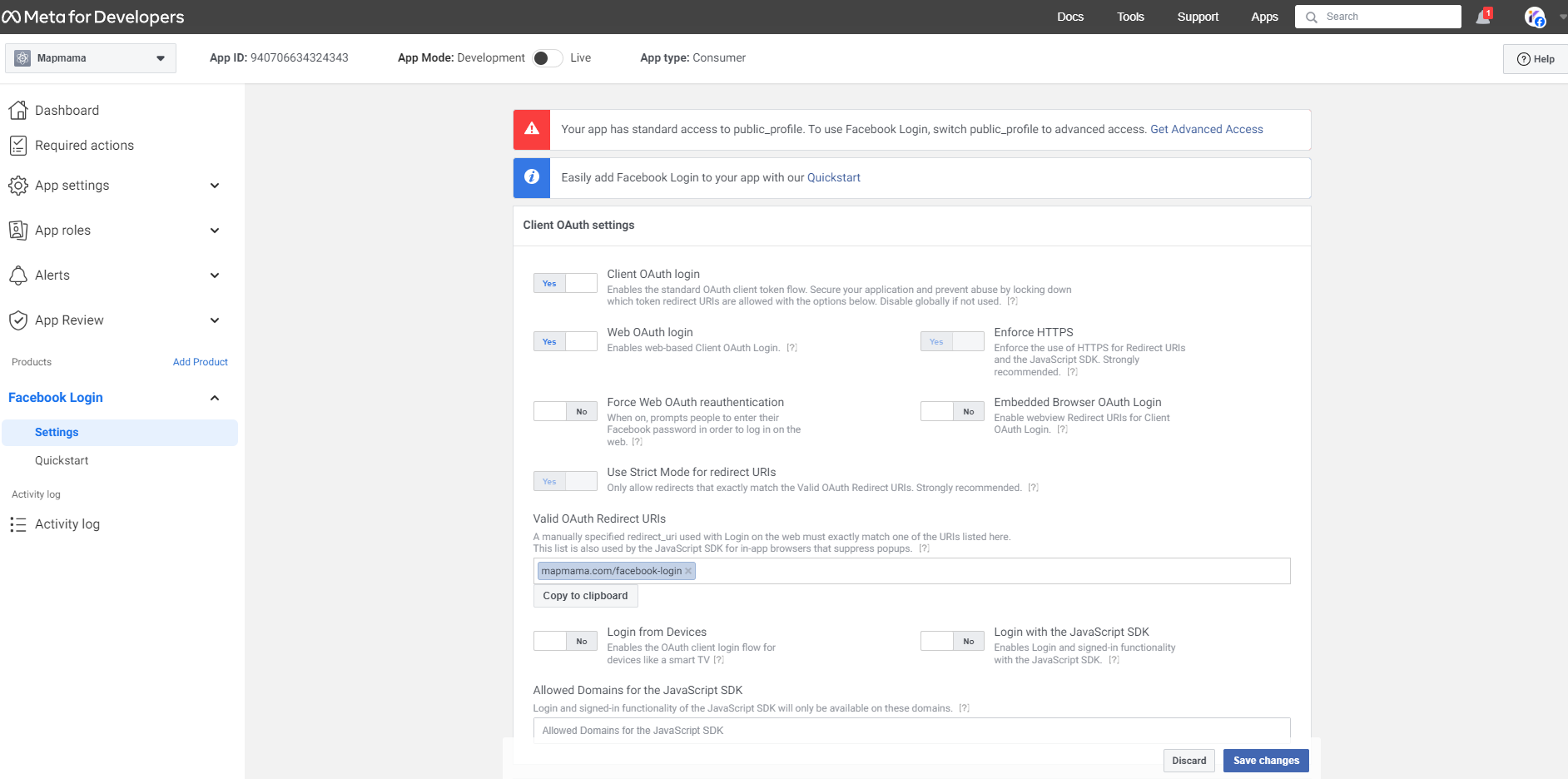Click Copy to clipboard button
Viewport: 1568px width, 779px height.
pyautogui.click(x=585, y=596)
